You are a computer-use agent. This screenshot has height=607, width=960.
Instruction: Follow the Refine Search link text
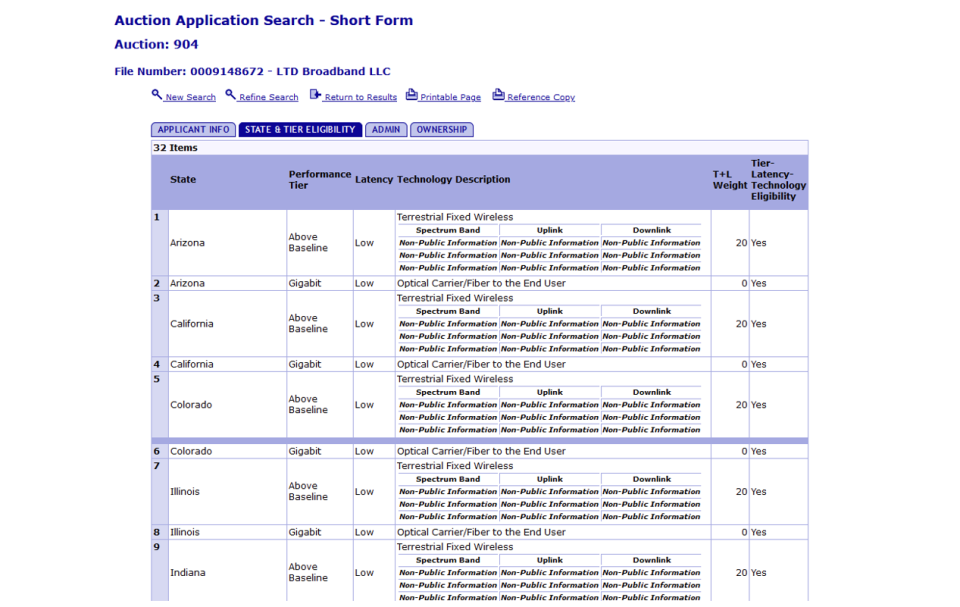click(x=268, y=98)
